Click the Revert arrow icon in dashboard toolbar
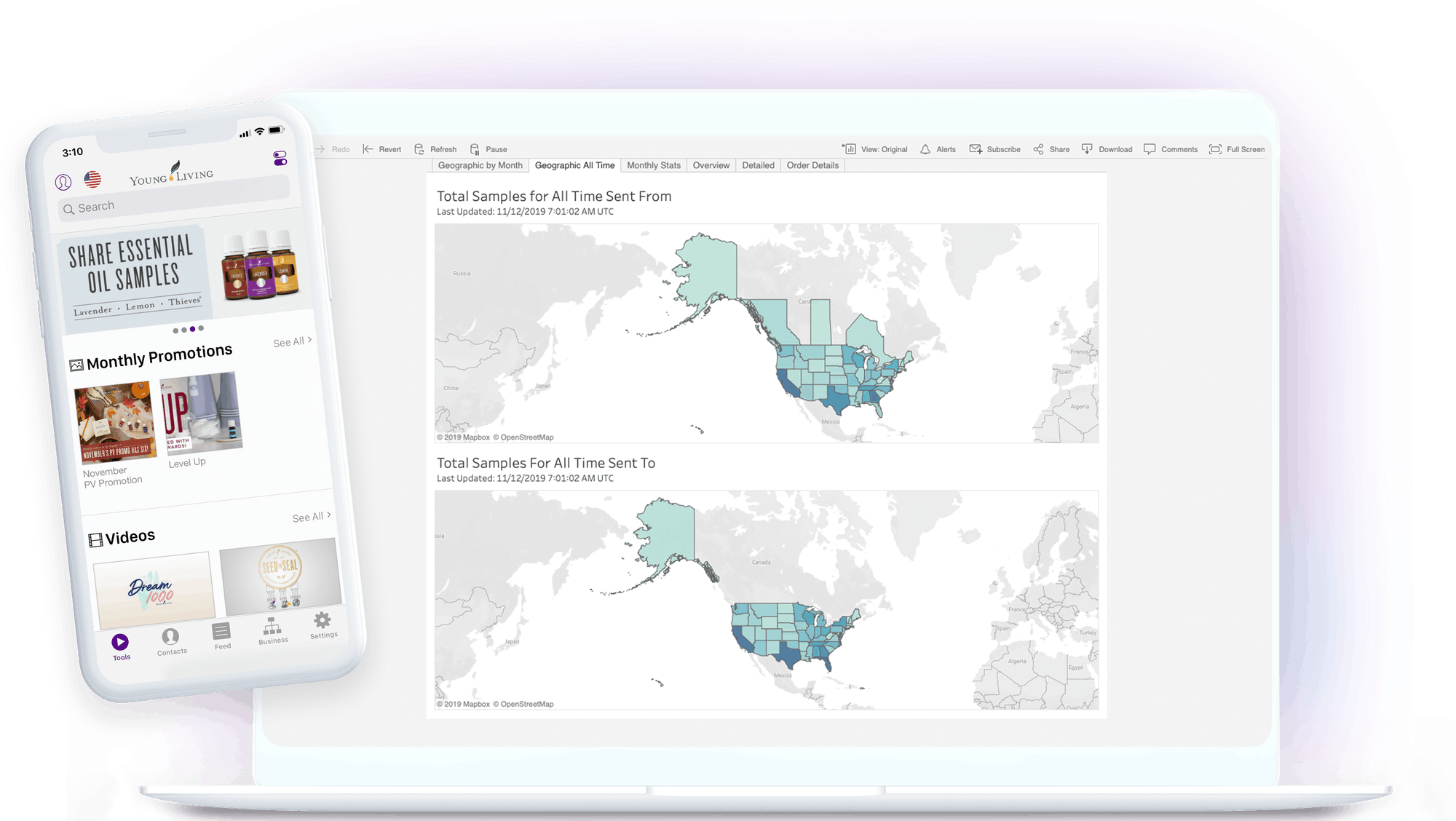 [368, 149]
